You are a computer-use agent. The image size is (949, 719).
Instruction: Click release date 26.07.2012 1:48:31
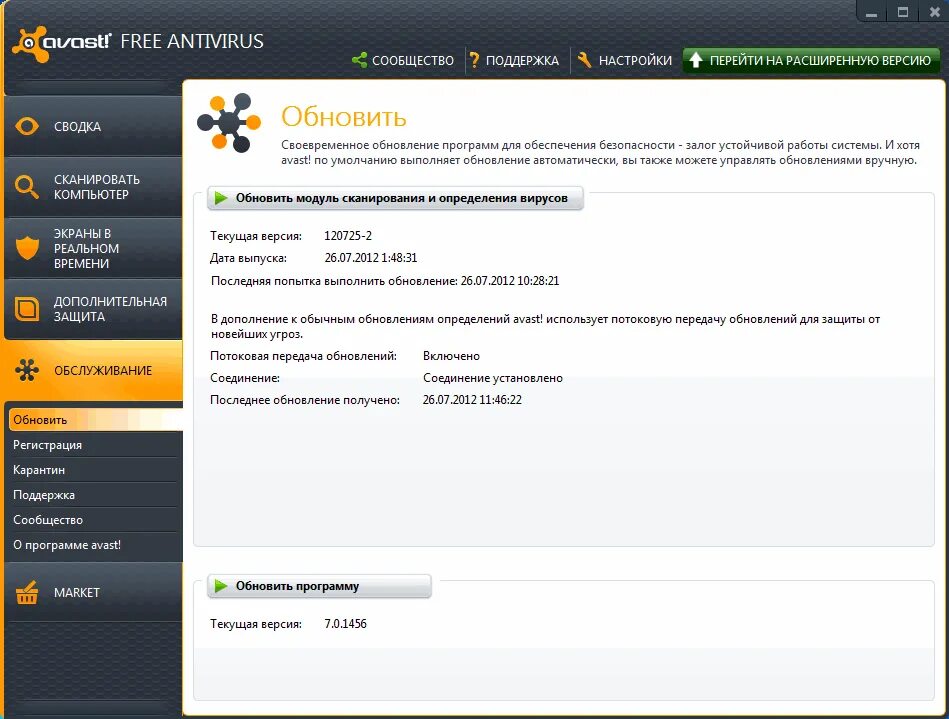[x=370, y=258]
